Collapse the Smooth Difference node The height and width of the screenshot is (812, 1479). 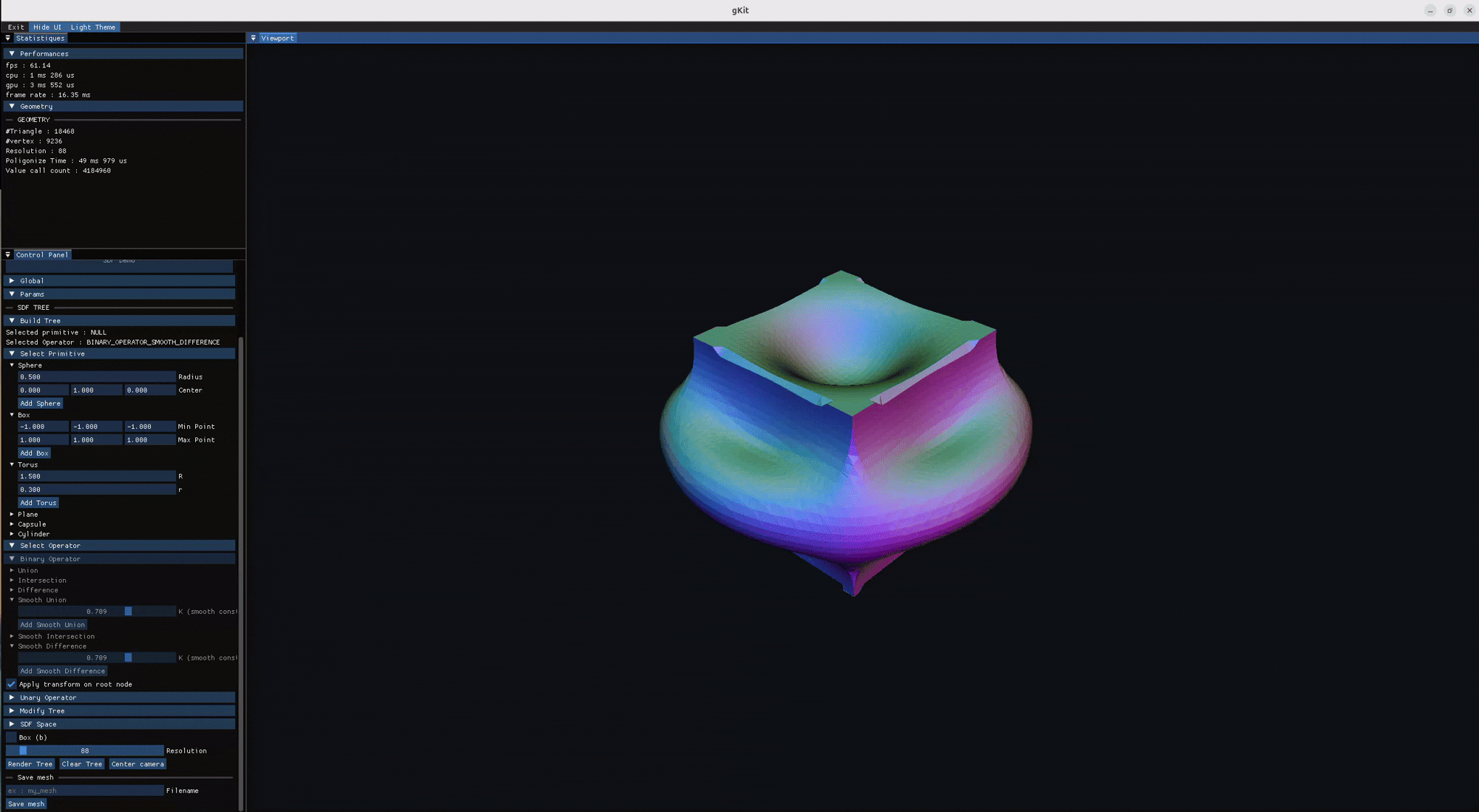coord(12,646)
